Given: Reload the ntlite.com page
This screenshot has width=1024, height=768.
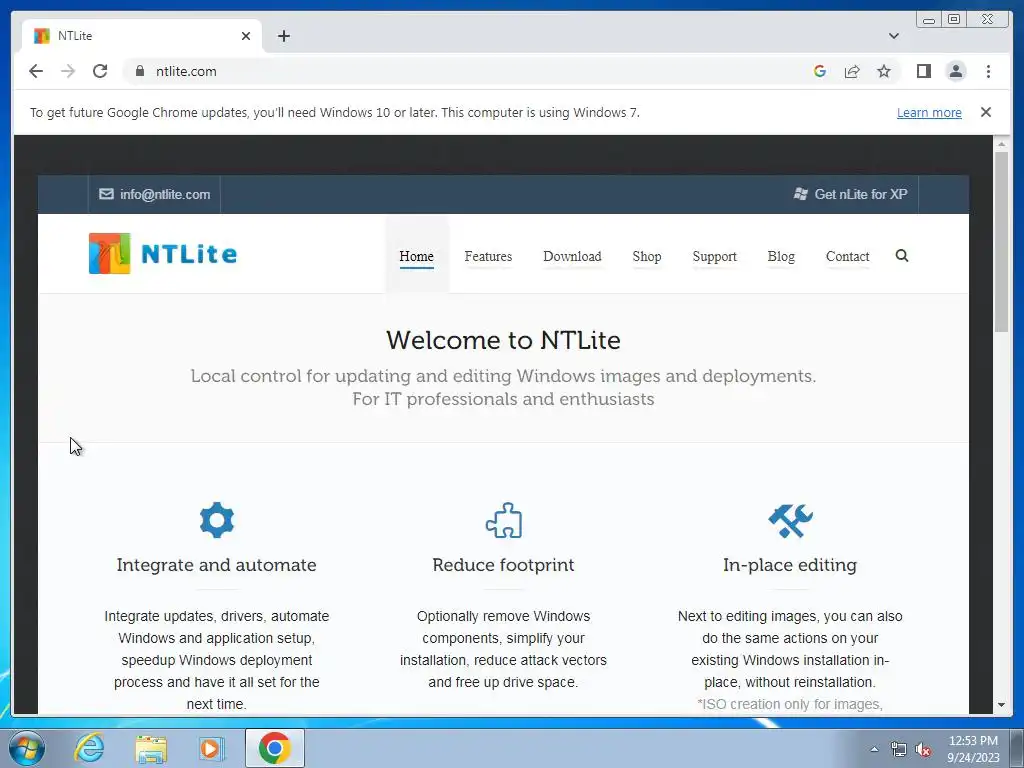Looking at the screenshot, I should [100, 71].
